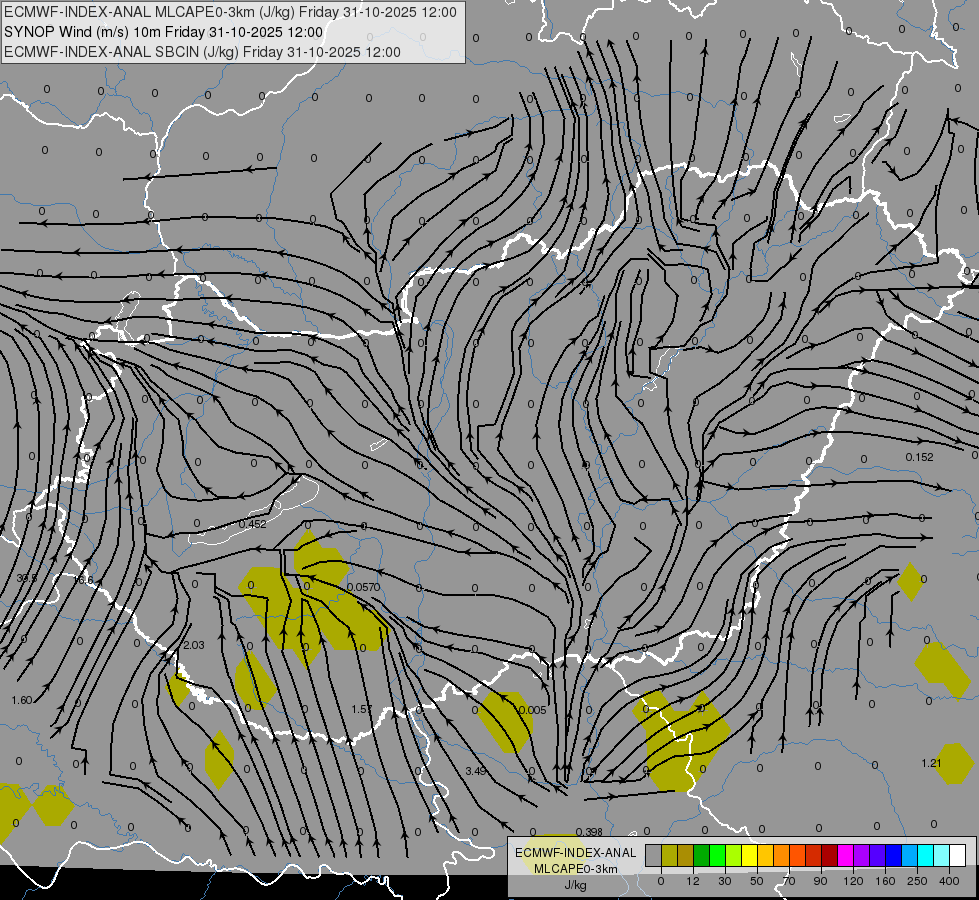Viewport: 979px width, 900px height.
Task: Select the 70 tick label in legend
Action: pyautogui.click(x=789, y=881)
